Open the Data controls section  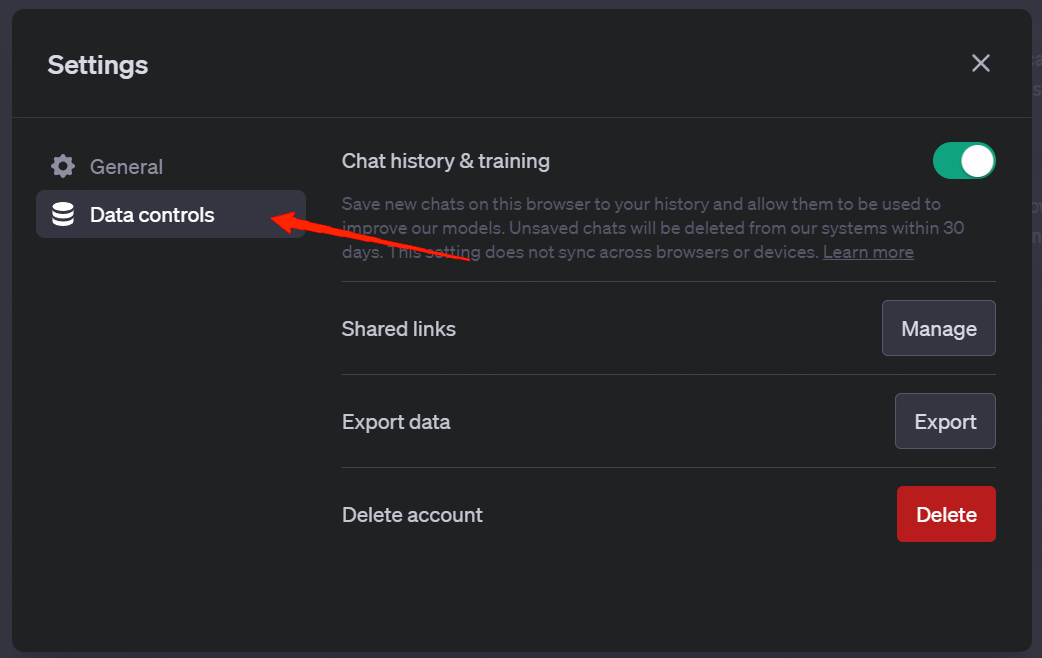pyautogui.click(x=152, y=214)
